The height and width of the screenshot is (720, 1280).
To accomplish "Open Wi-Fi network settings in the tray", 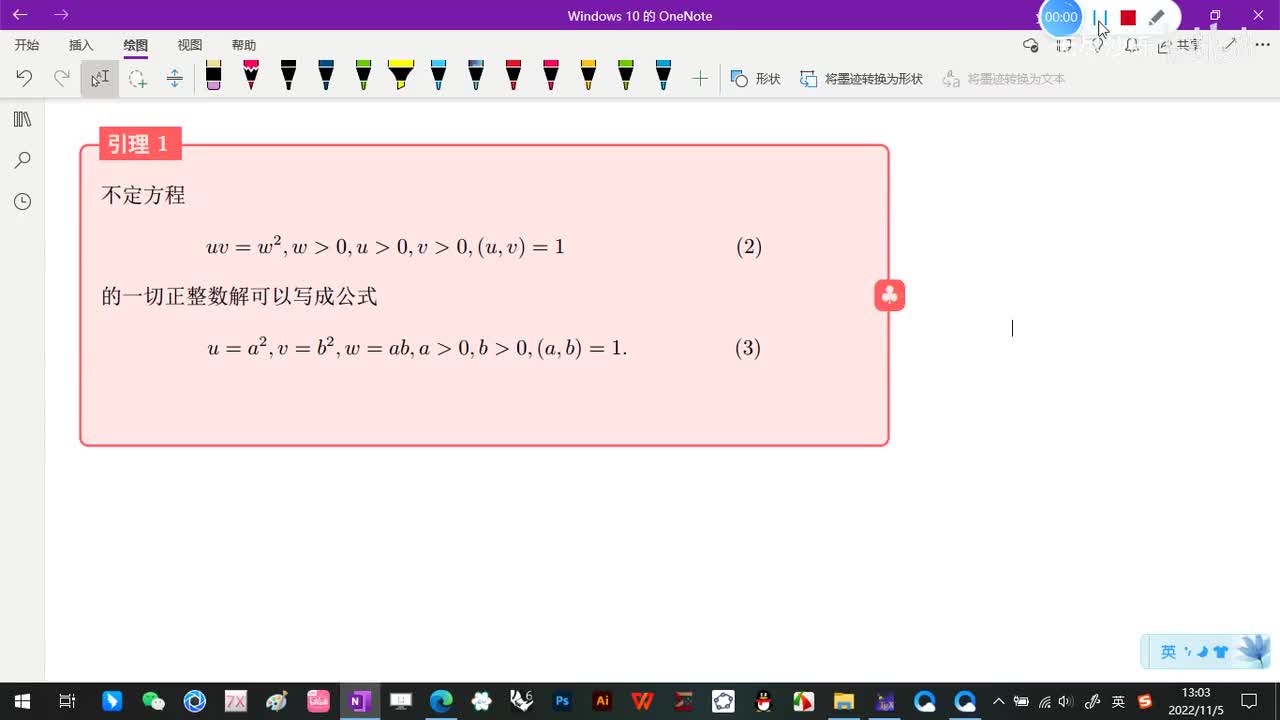I will coord(1044,701).
